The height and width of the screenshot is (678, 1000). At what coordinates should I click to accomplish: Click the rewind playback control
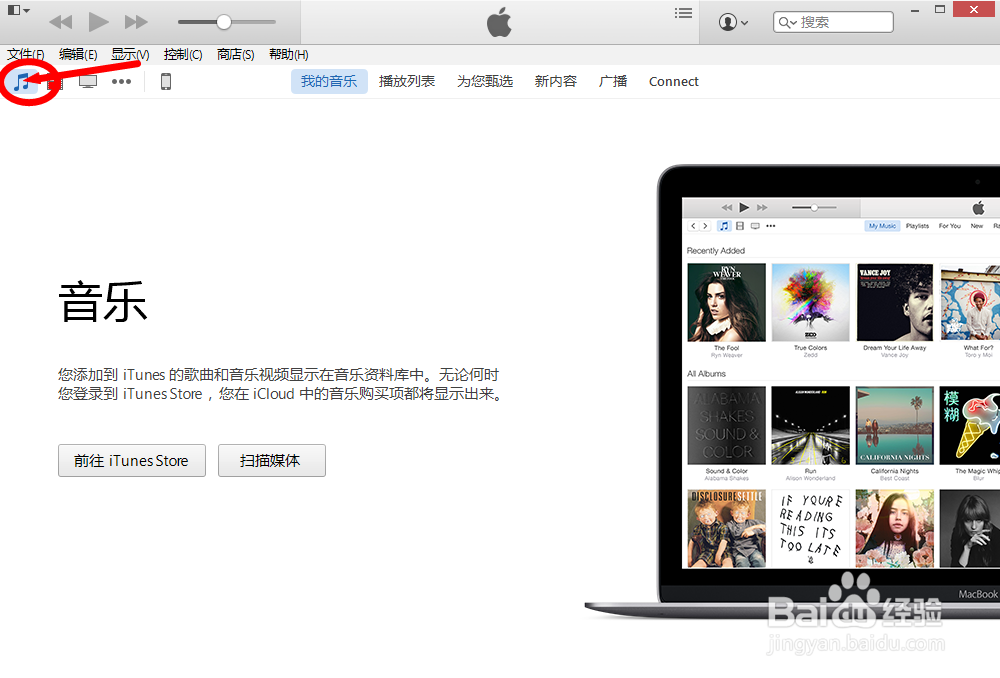[60, 21]
